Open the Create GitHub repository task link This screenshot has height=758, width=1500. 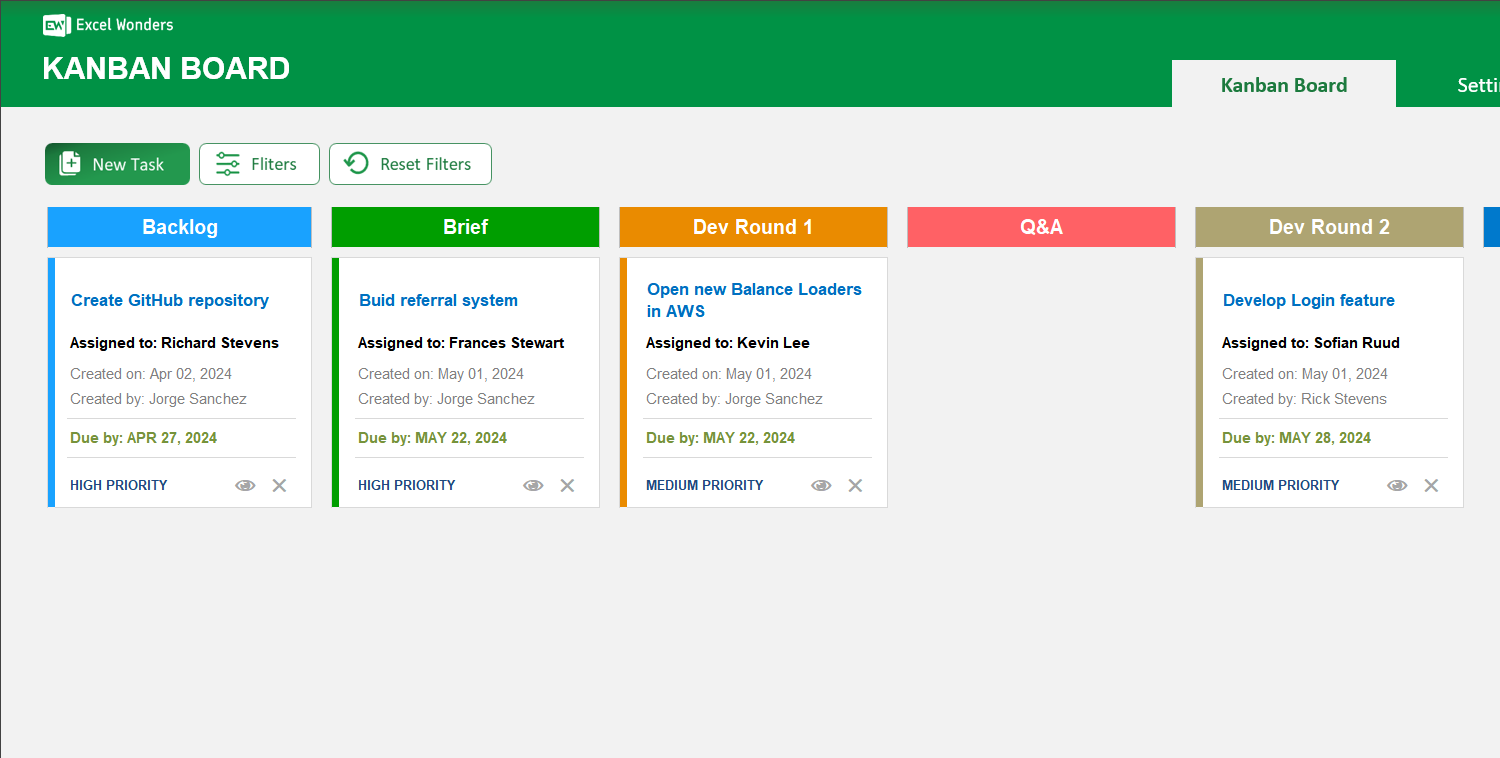tap(169, 300)
